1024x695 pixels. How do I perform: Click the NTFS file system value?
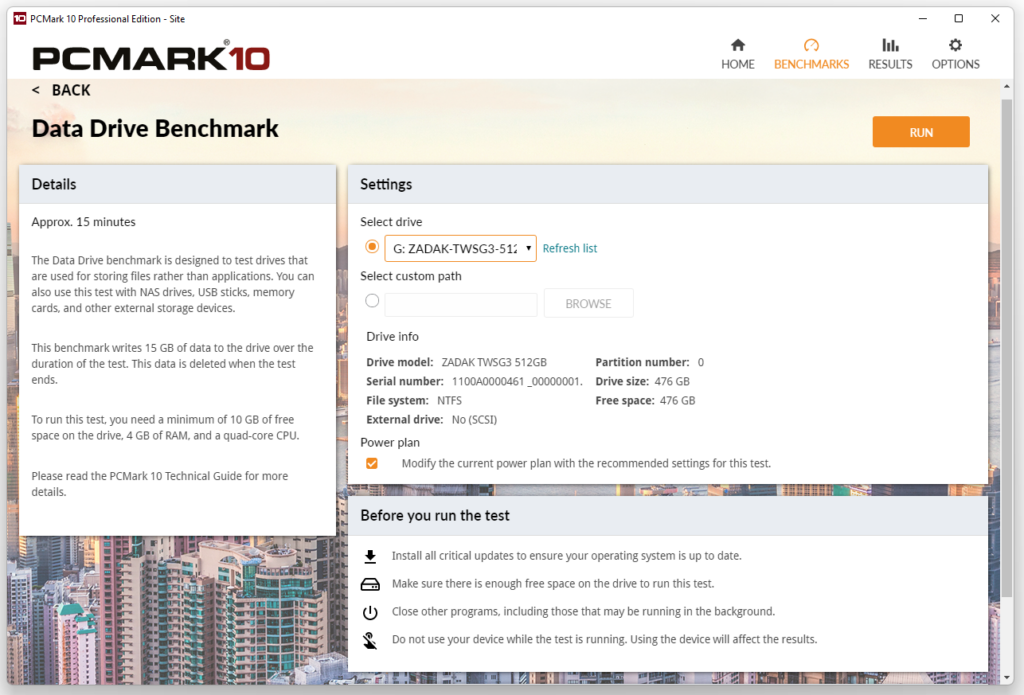coord(449,400)
